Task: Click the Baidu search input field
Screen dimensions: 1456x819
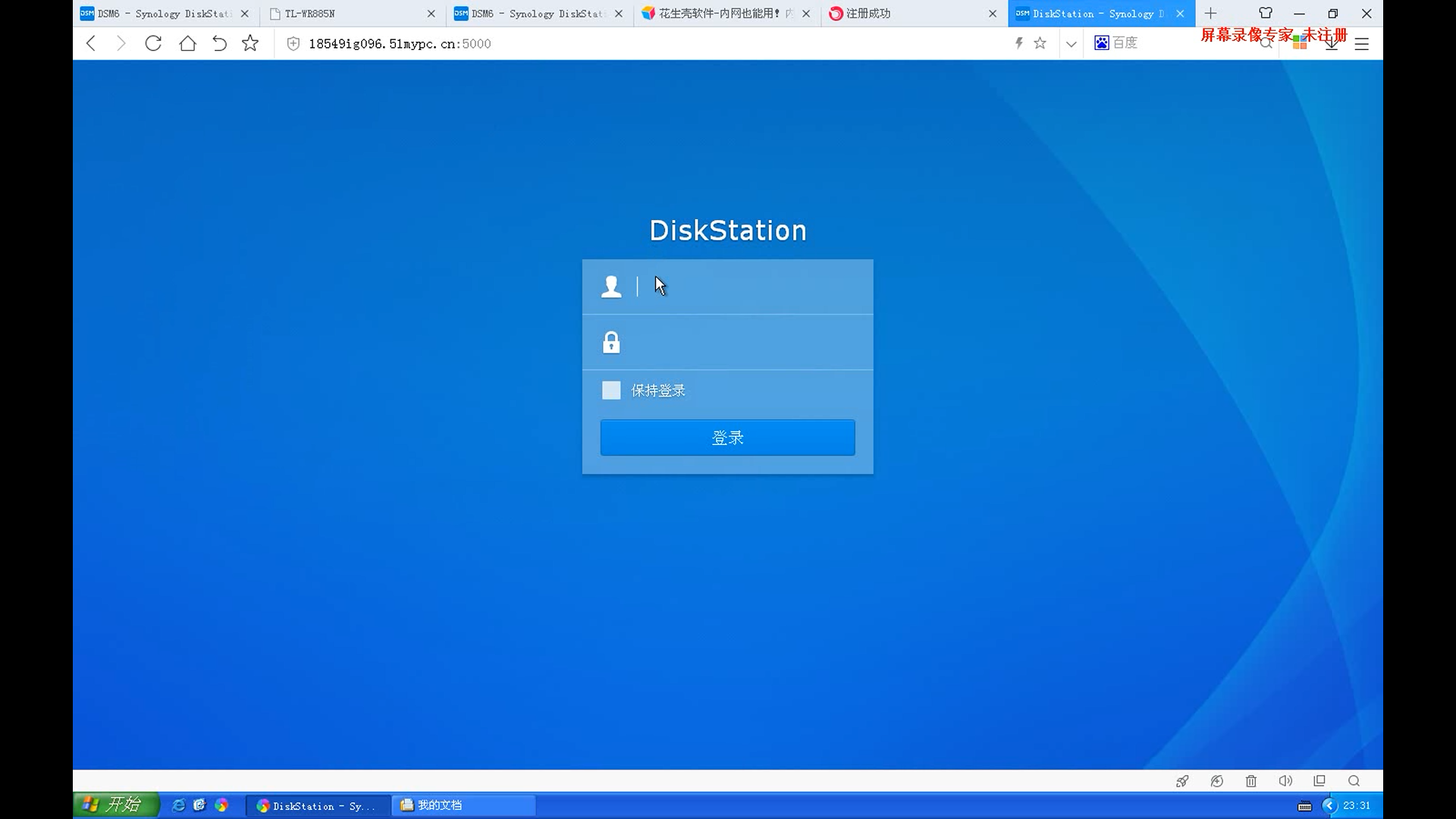Action: pyautogui.click(x=1183, y=43)
